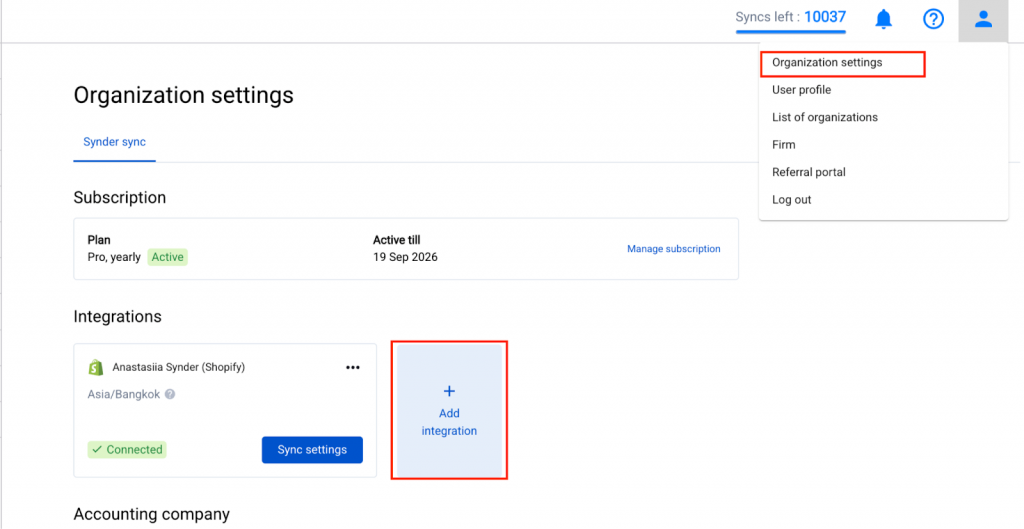
Task: Add a new integration
Action: 449,410
